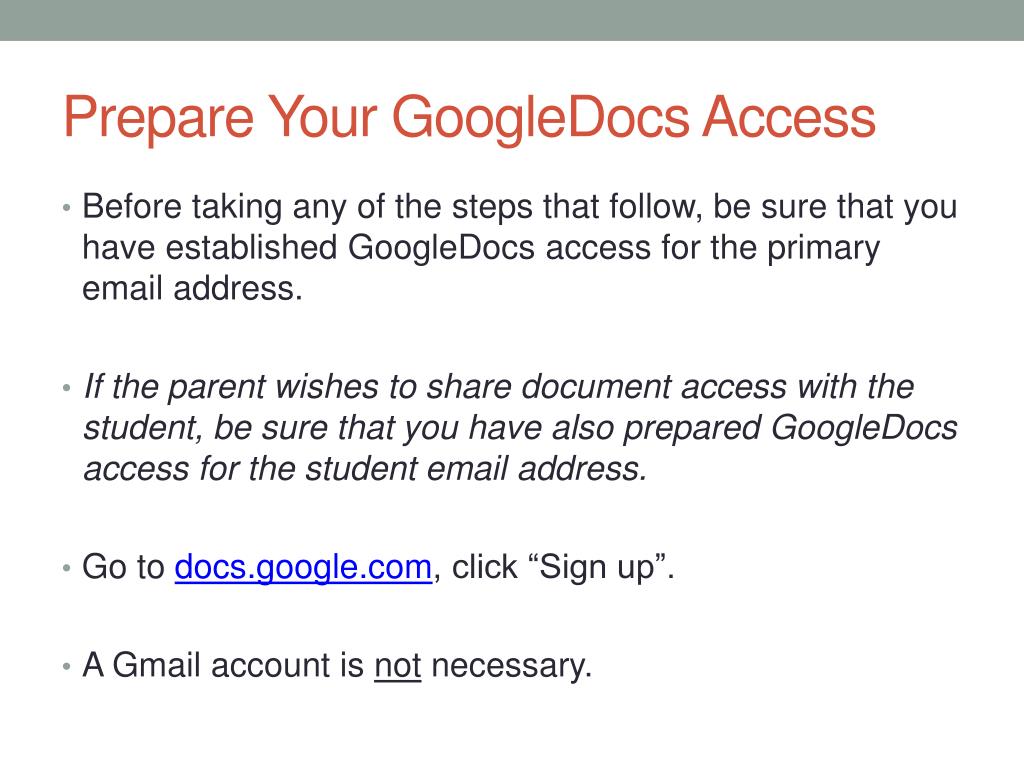Click the slide title "Prepare Your GoogleDocs Access"
Screen dimensions: 1024x768
click(469, 118)
